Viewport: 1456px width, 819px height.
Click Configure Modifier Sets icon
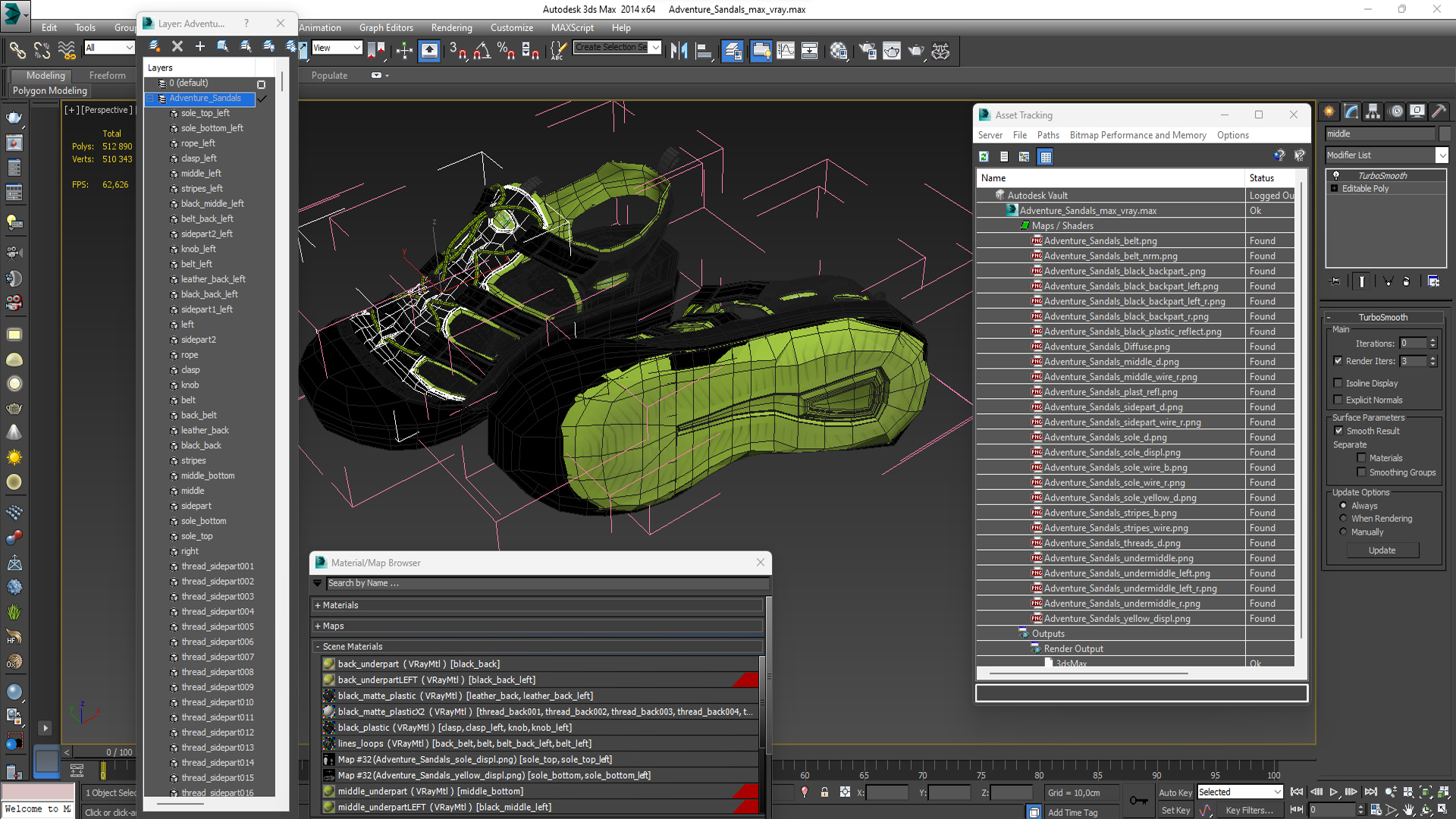pos(1433,281)
